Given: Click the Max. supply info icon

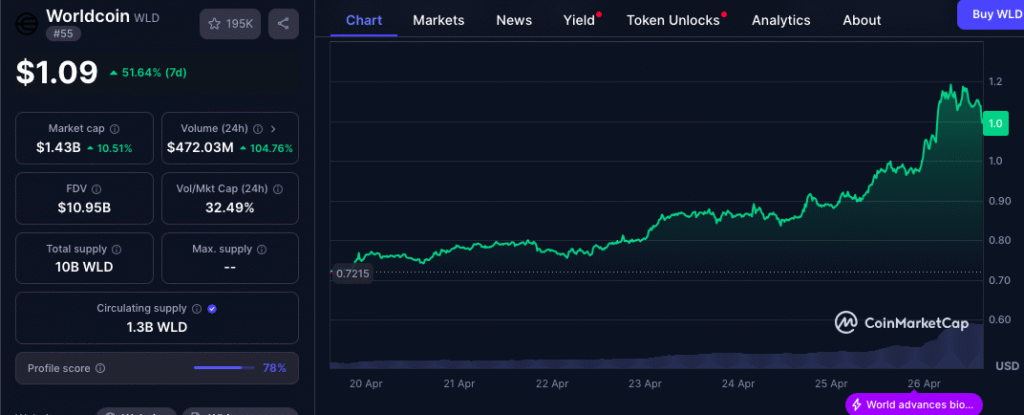Looking at the screenshot, I should click(x=262, y=249).
